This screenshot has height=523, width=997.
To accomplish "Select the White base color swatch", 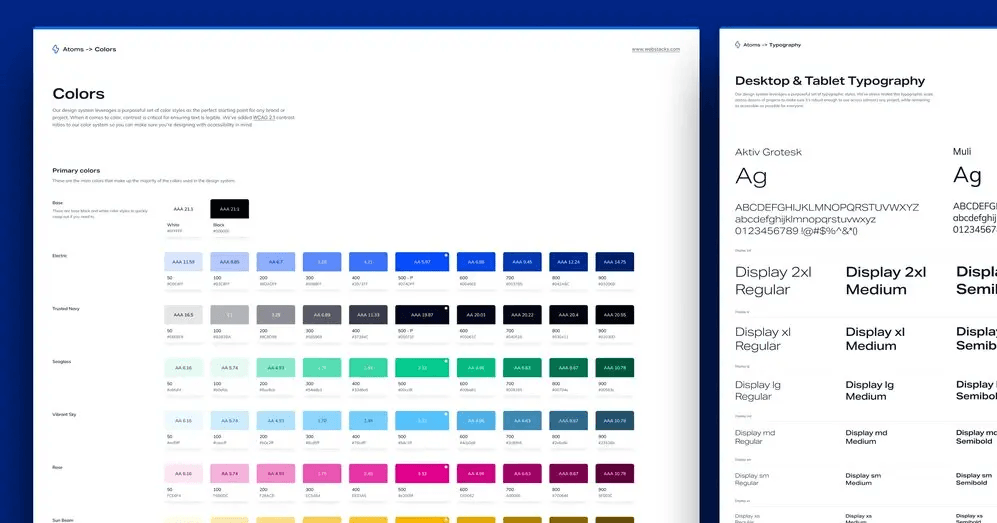I will (183, 209).
